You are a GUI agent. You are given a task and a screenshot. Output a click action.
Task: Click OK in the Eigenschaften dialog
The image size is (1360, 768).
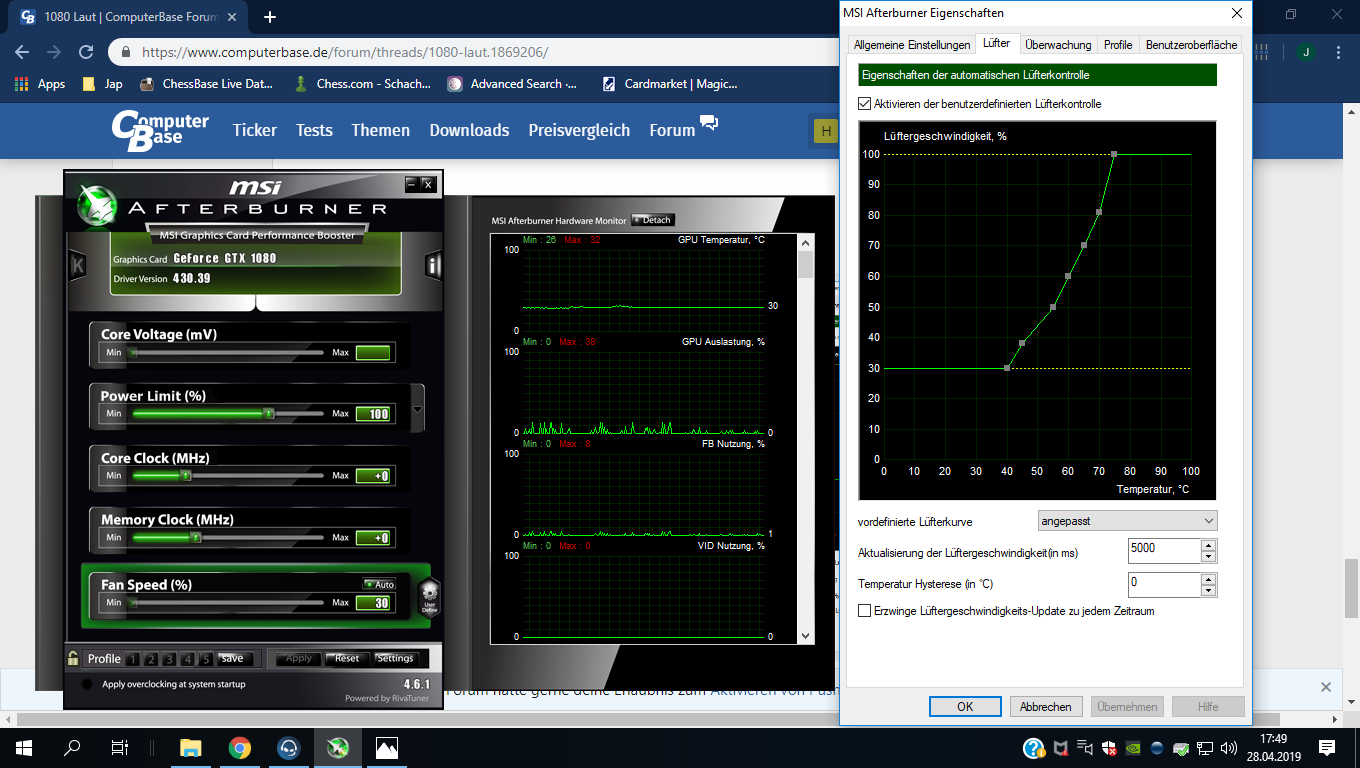[x=965, y=706]
